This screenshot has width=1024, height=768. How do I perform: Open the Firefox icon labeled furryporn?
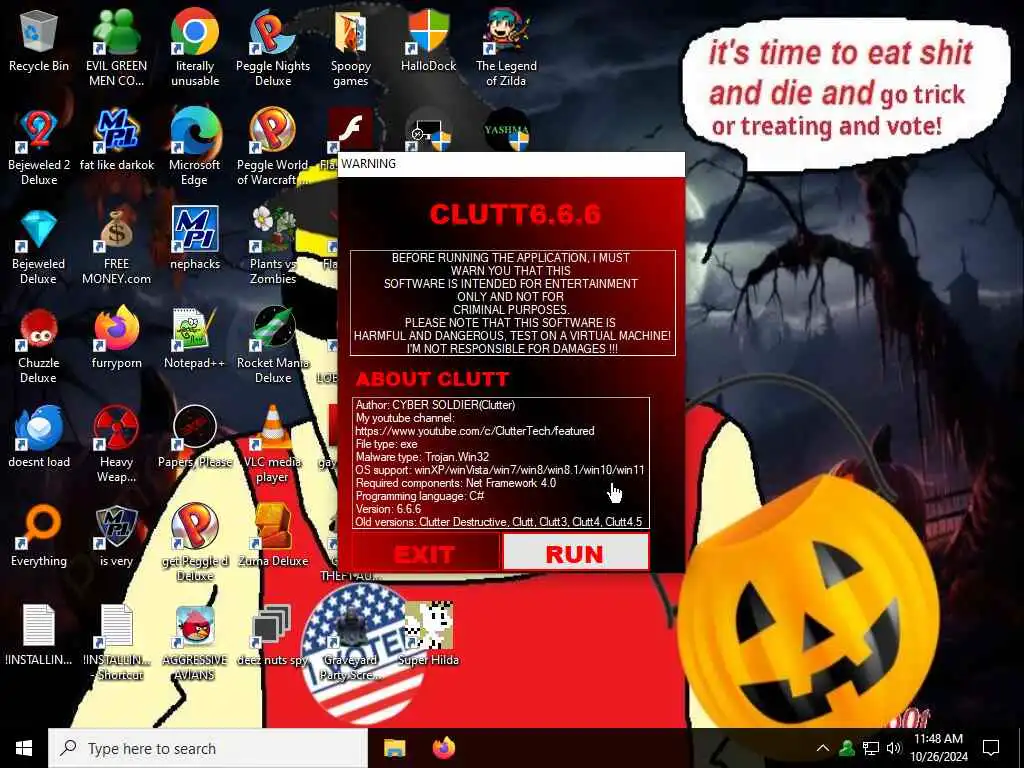pos(117,338)
